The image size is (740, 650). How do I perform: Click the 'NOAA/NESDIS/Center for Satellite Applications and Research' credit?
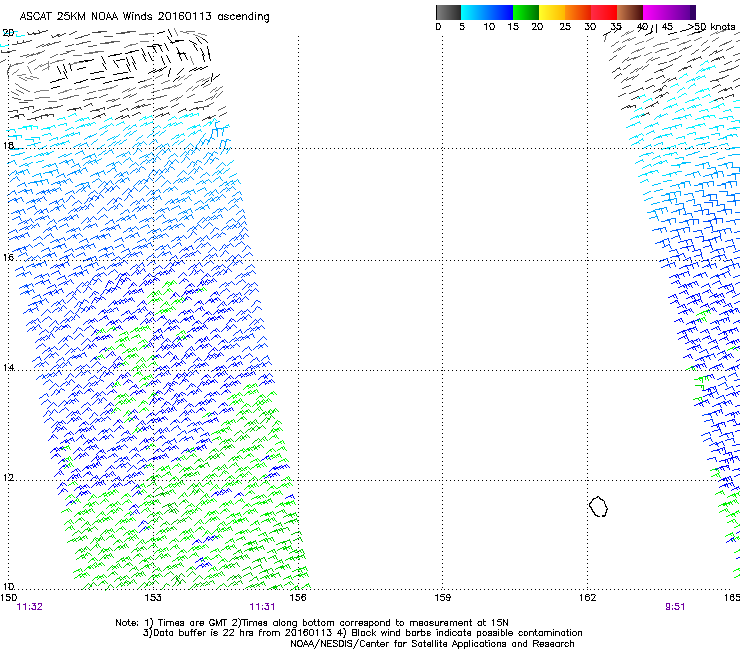(432, 644)
